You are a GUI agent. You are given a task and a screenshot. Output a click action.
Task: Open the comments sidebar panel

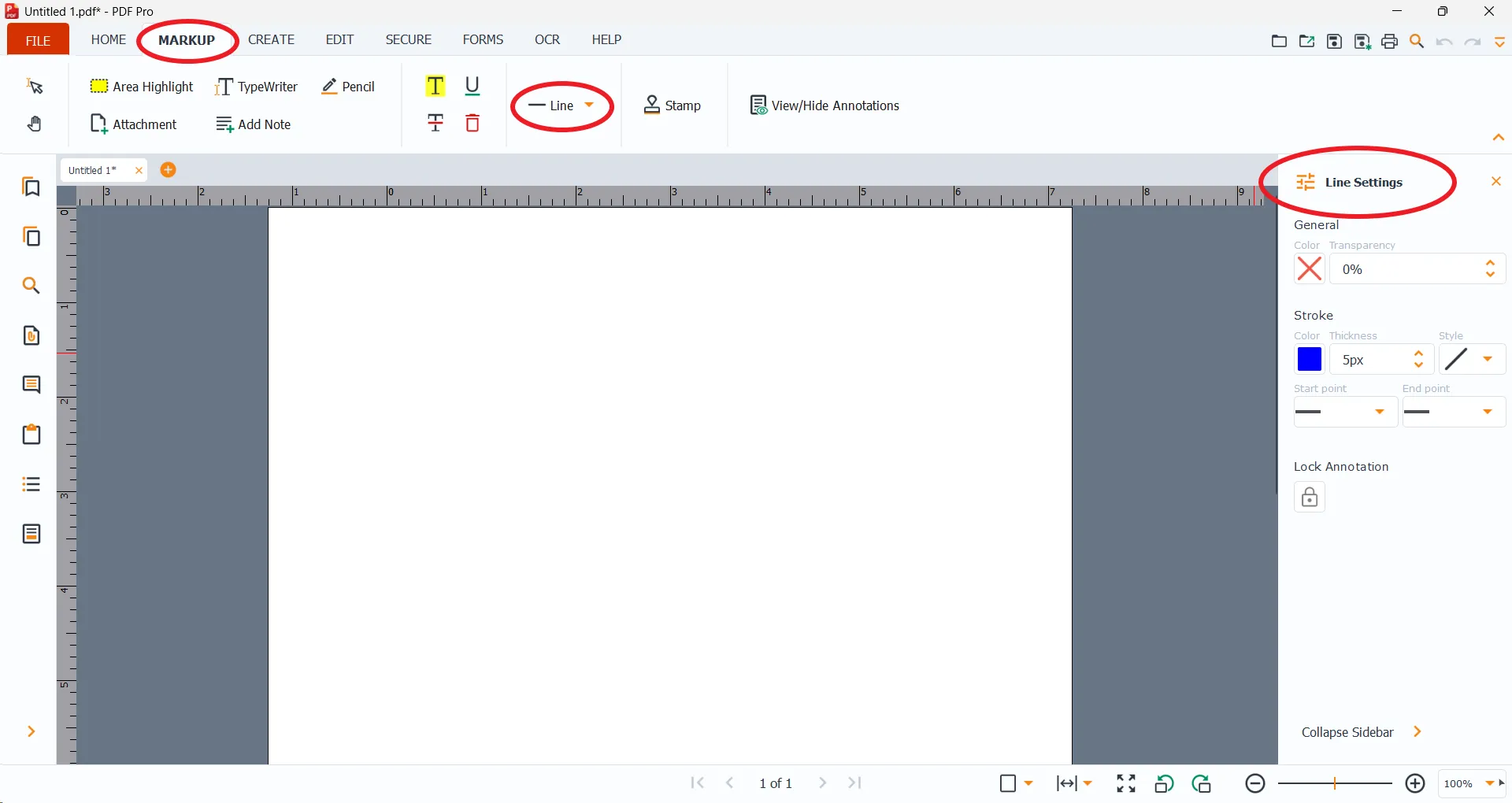31,385
